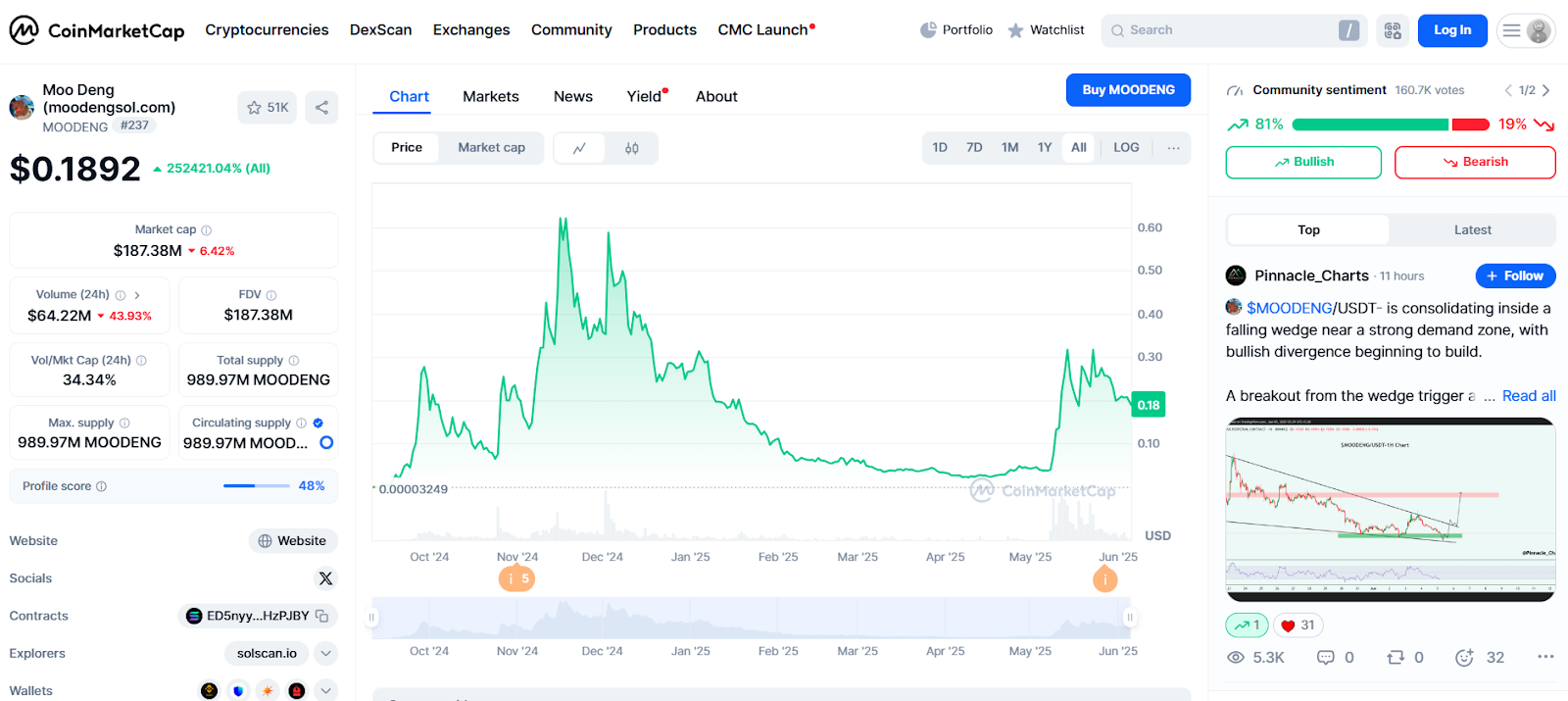1568x701 pixels.
Task: Open the Products menu
Action: click(x=664, y=30)
